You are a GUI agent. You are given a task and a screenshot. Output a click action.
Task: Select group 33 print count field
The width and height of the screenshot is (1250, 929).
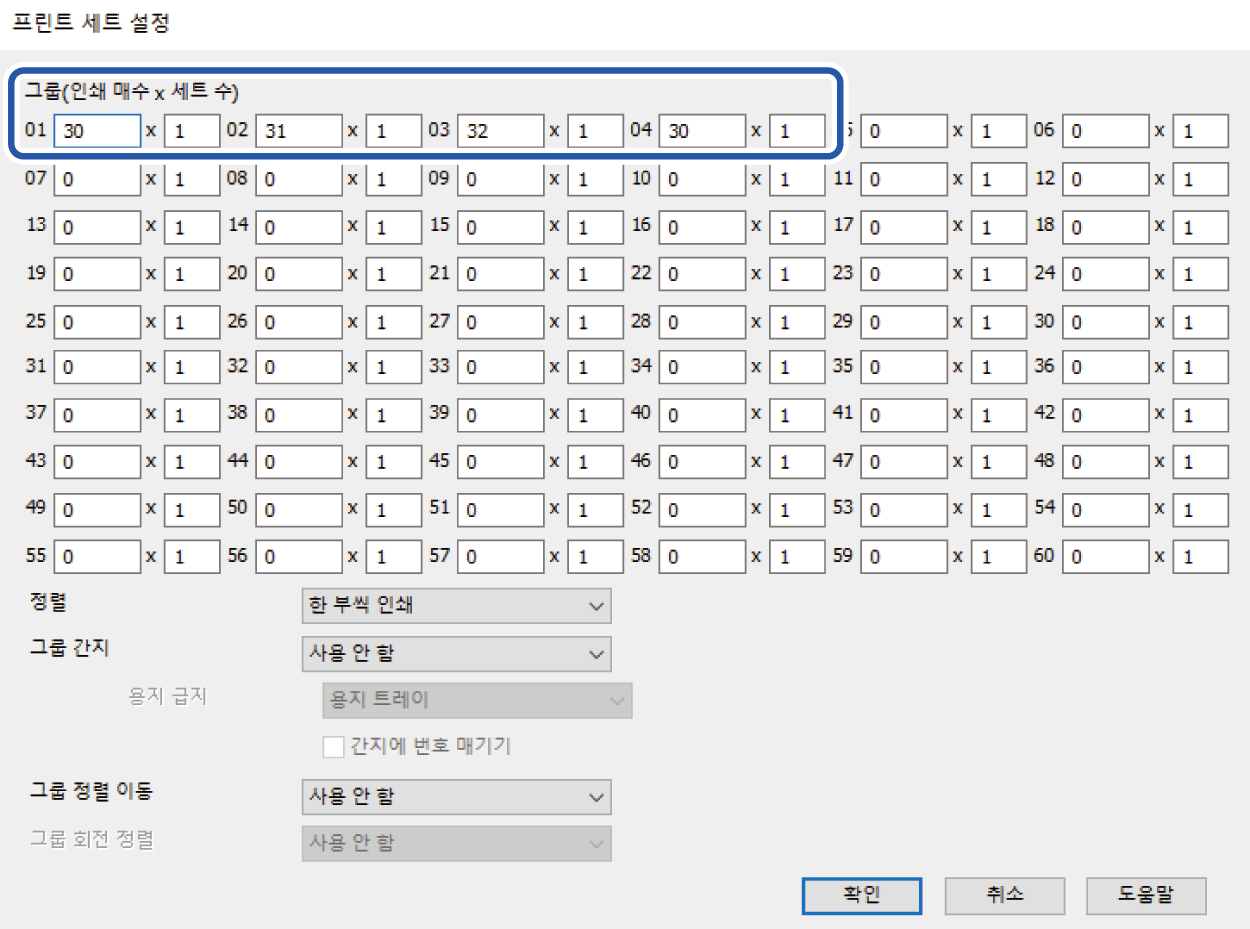pos(501,368)
